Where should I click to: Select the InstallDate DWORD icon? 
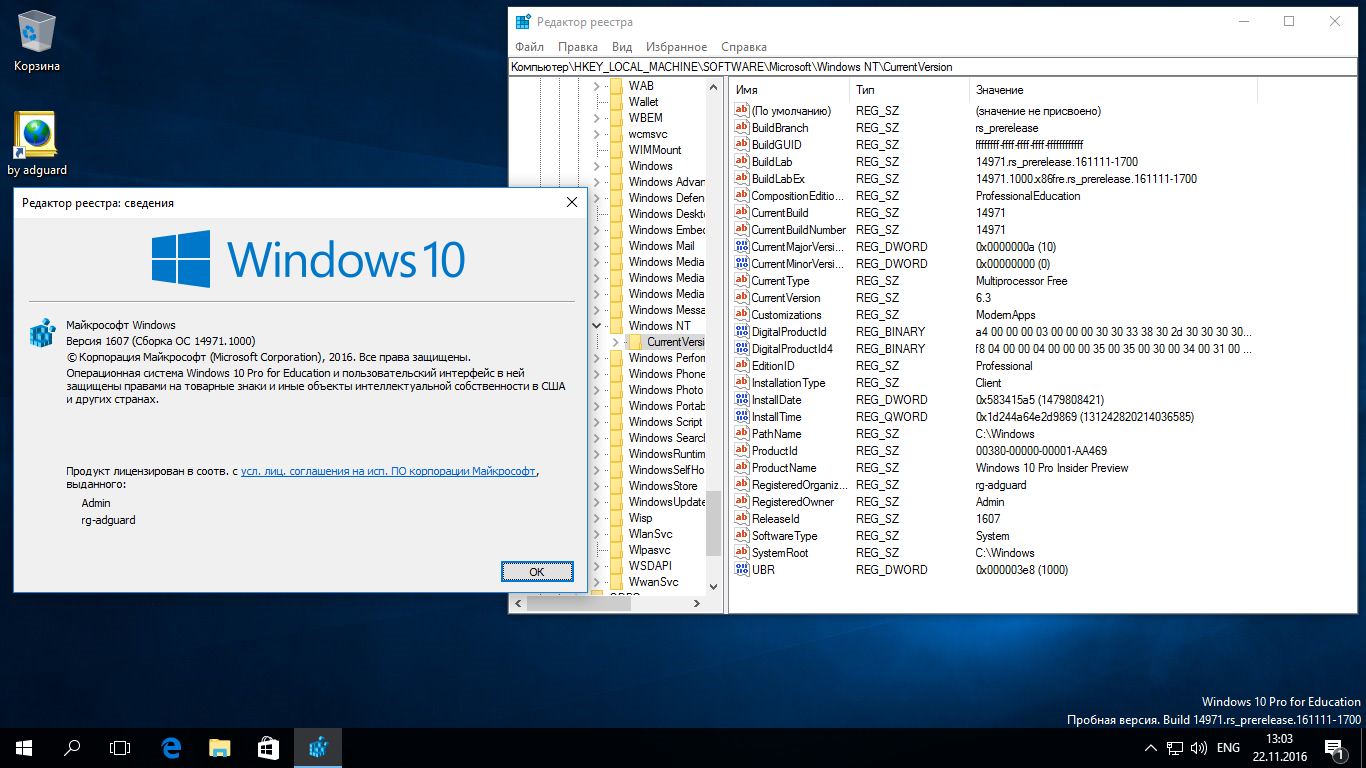[x=742, y=400]
